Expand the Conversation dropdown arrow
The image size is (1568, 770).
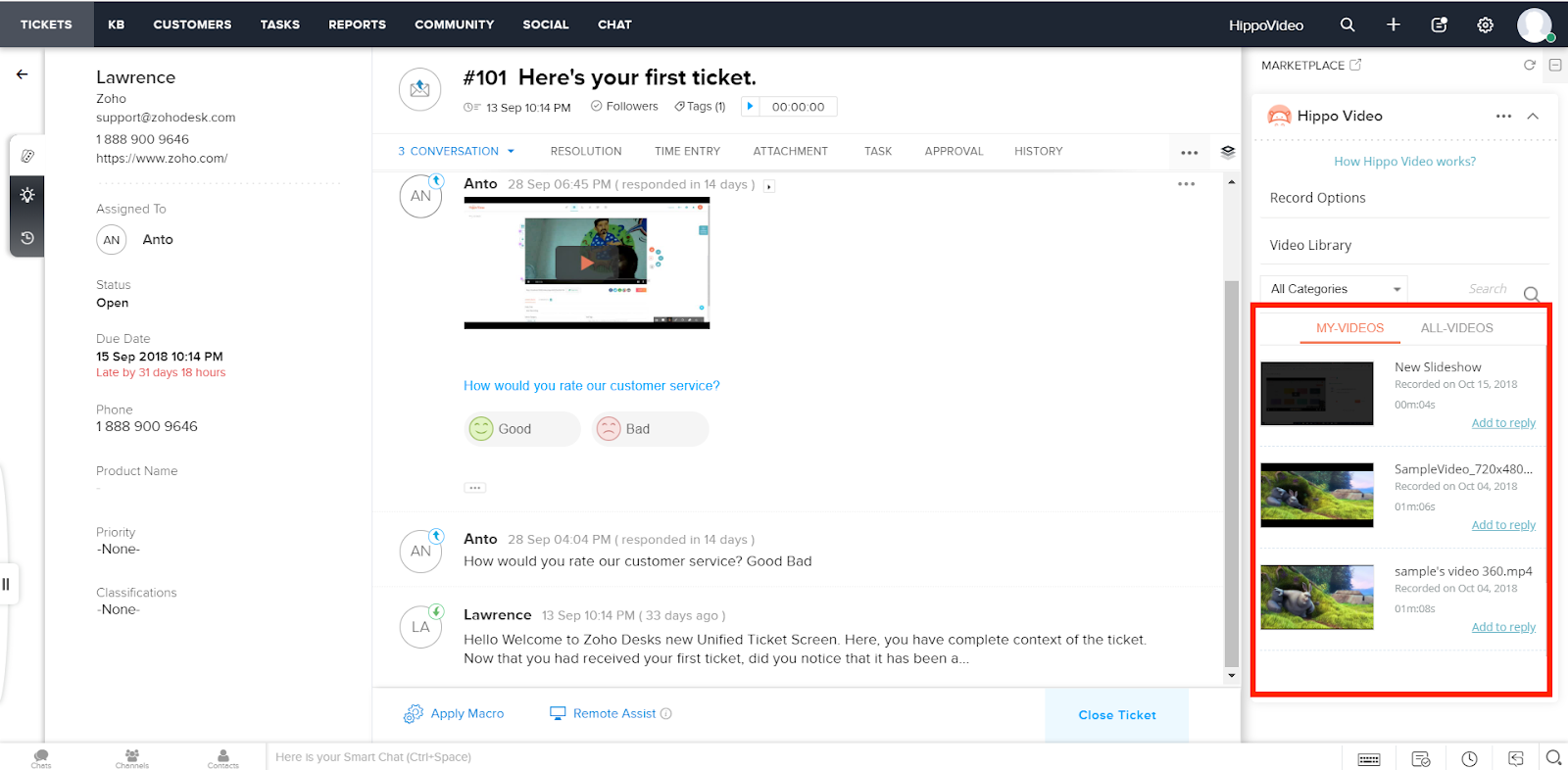(x=511, y=152)
